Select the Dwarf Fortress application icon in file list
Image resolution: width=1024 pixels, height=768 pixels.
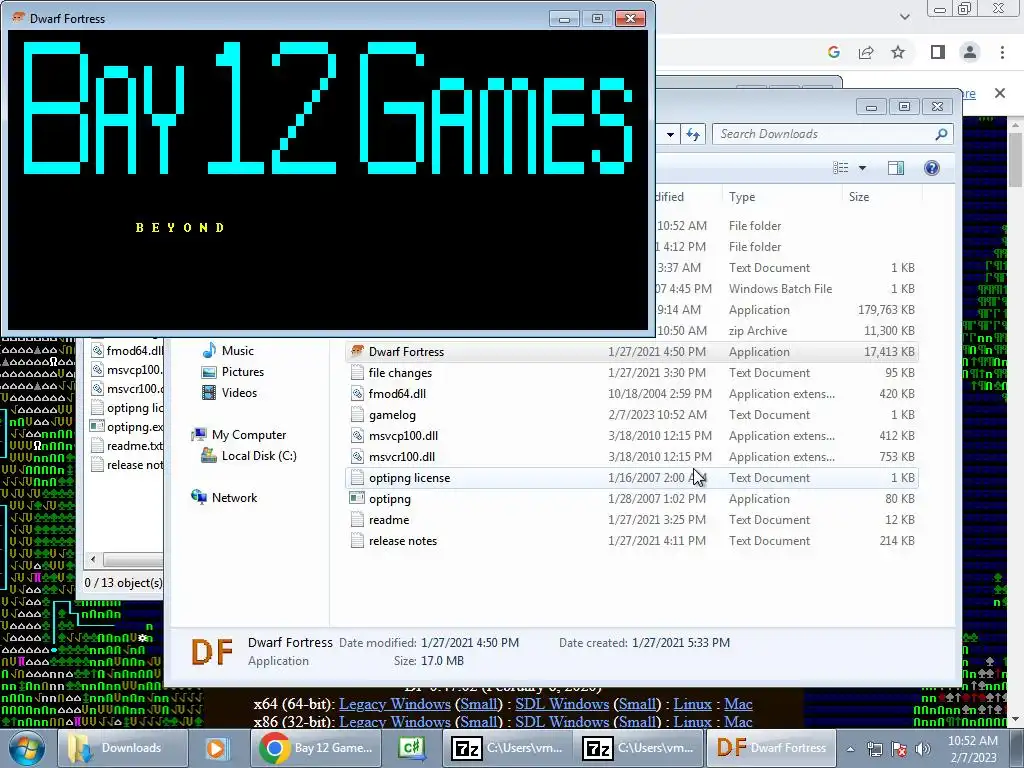click(357, 351)
